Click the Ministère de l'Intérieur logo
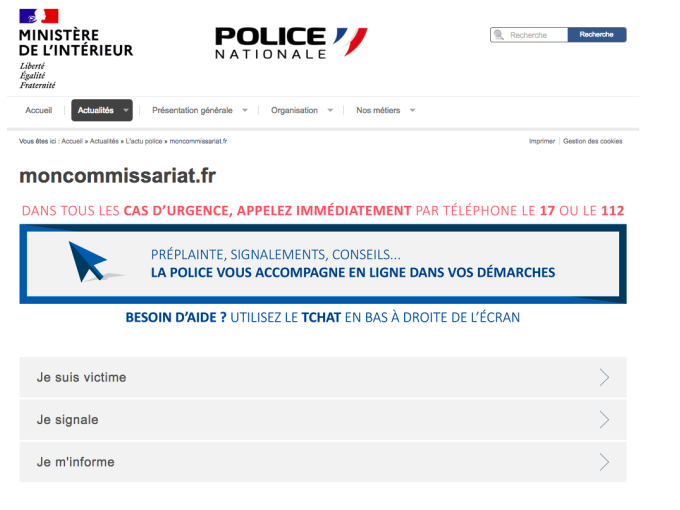This screenshot has width=680, height=510. [x=76, y=49]
